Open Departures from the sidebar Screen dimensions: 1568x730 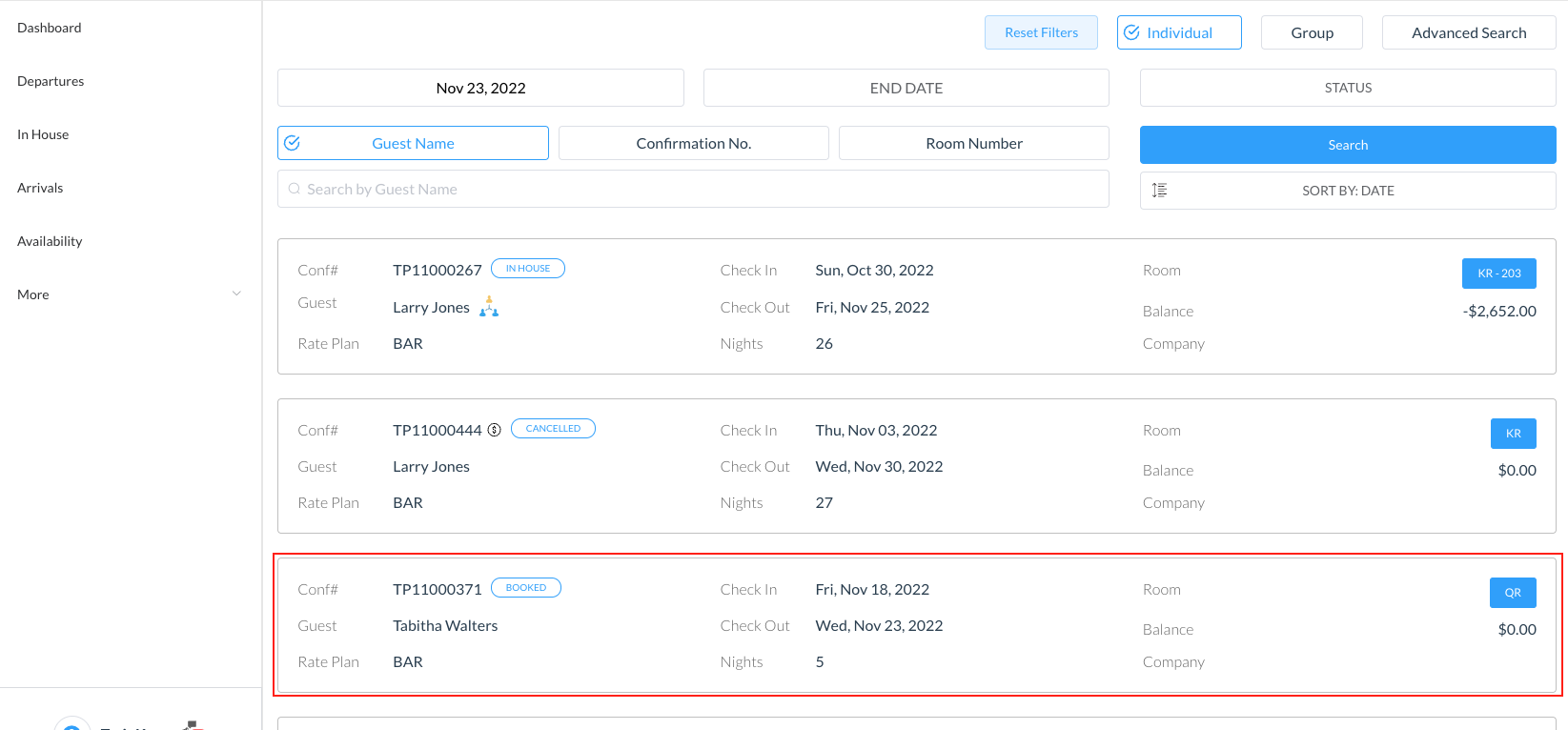(x=51, y=81)
